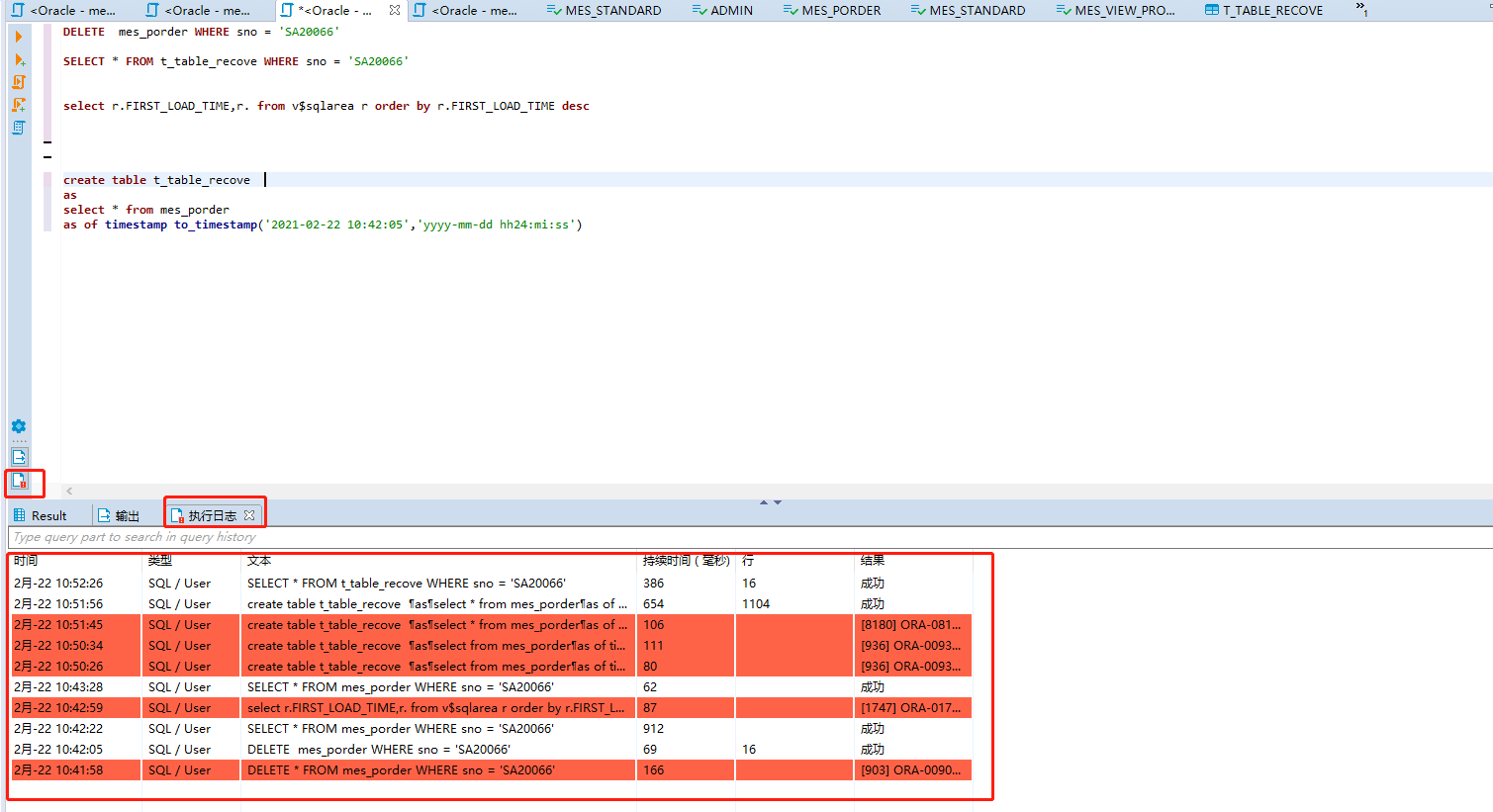Click the Execute SQL script toolbar icon
This screenshot has height=812, width=1493.
18,82
